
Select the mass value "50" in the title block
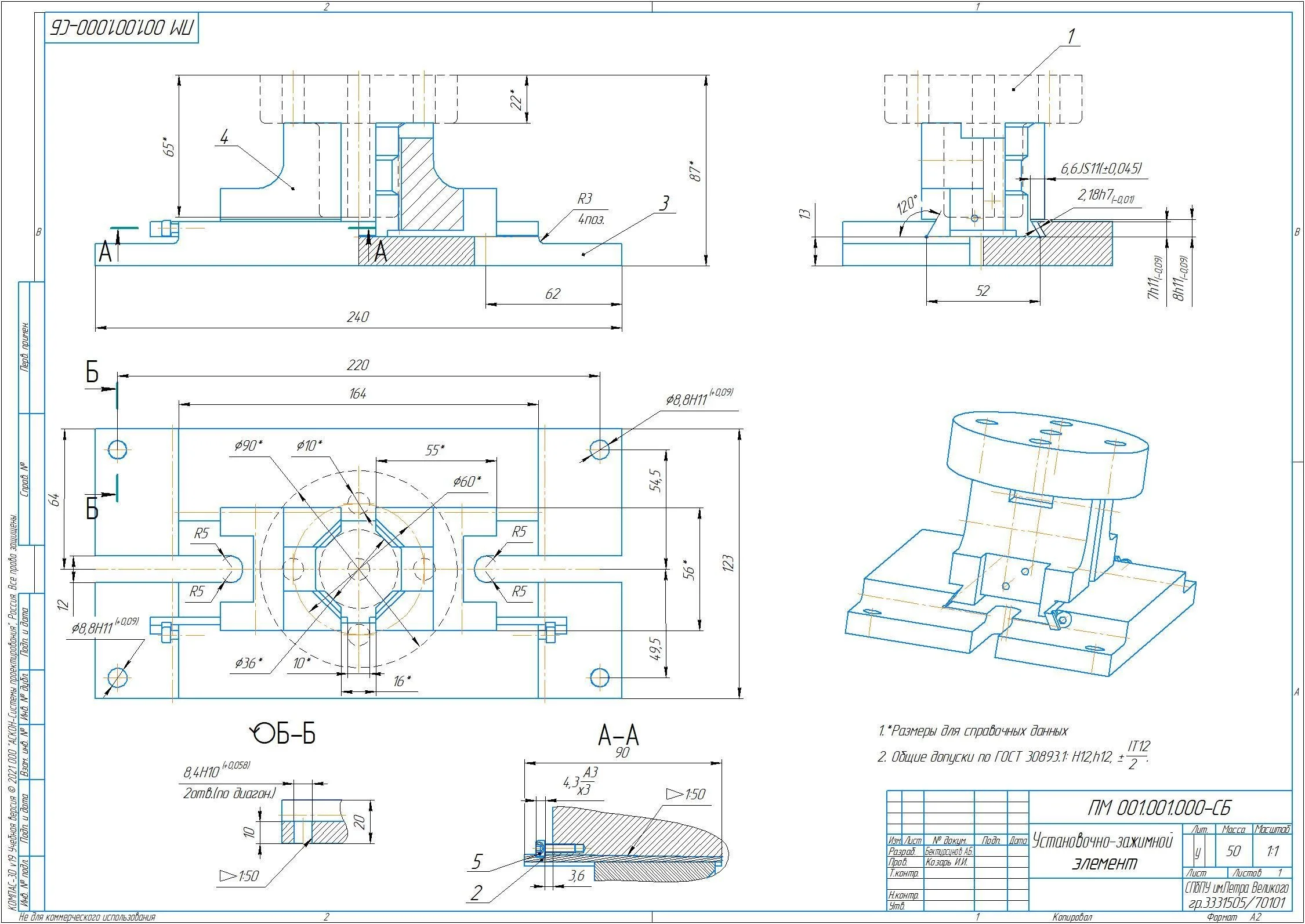click(x=1233, y=851)
